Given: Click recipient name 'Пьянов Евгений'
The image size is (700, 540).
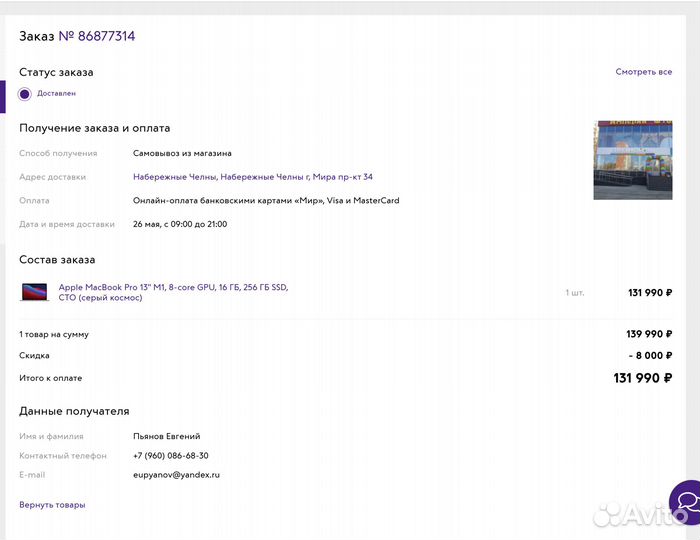Looking at the screenshot, I should pyautogui.click(x=167, y=436).
